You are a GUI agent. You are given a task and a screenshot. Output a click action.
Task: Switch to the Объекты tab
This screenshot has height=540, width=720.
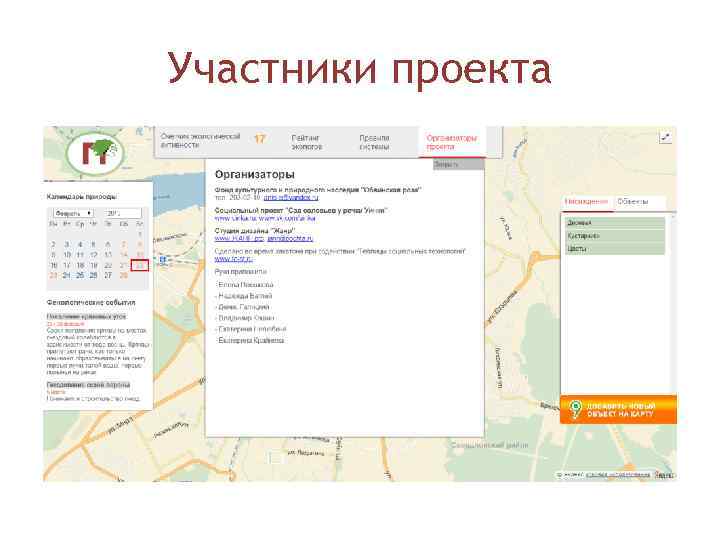point(633,202)
